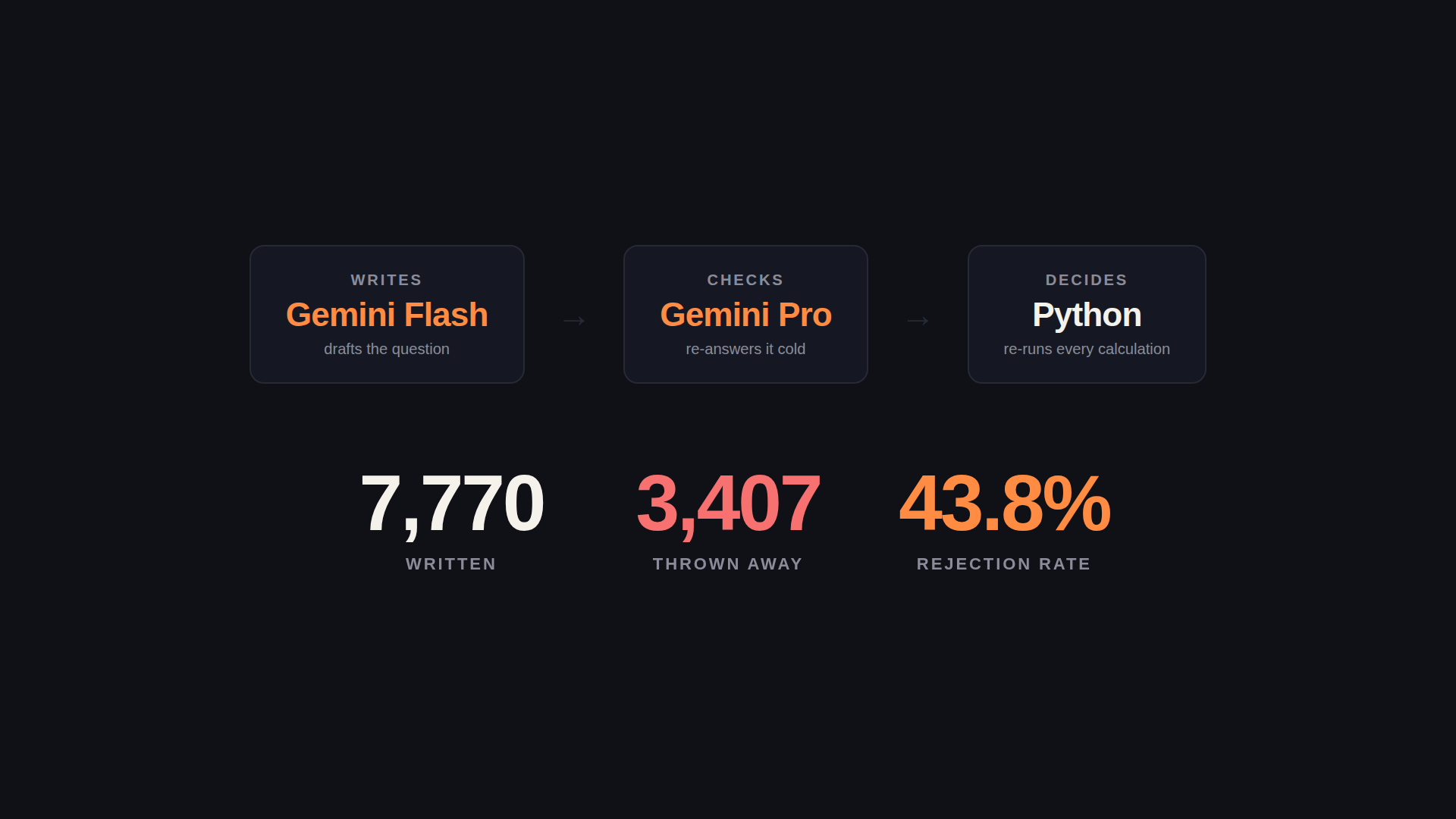The image size is (1456, 819).
Task: Click the arrow between Flash and Pro
Action: (x=574, y=320)
